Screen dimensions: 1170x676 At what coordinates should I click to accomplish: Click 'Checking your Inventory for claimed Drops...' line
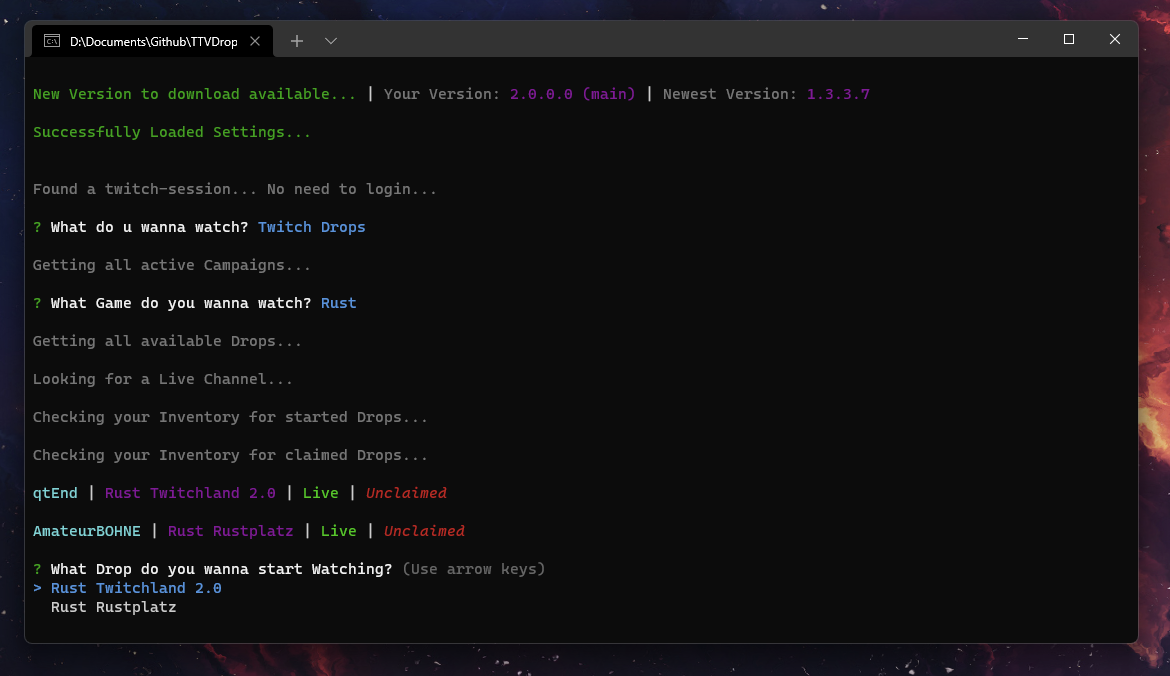coord(230,455)
